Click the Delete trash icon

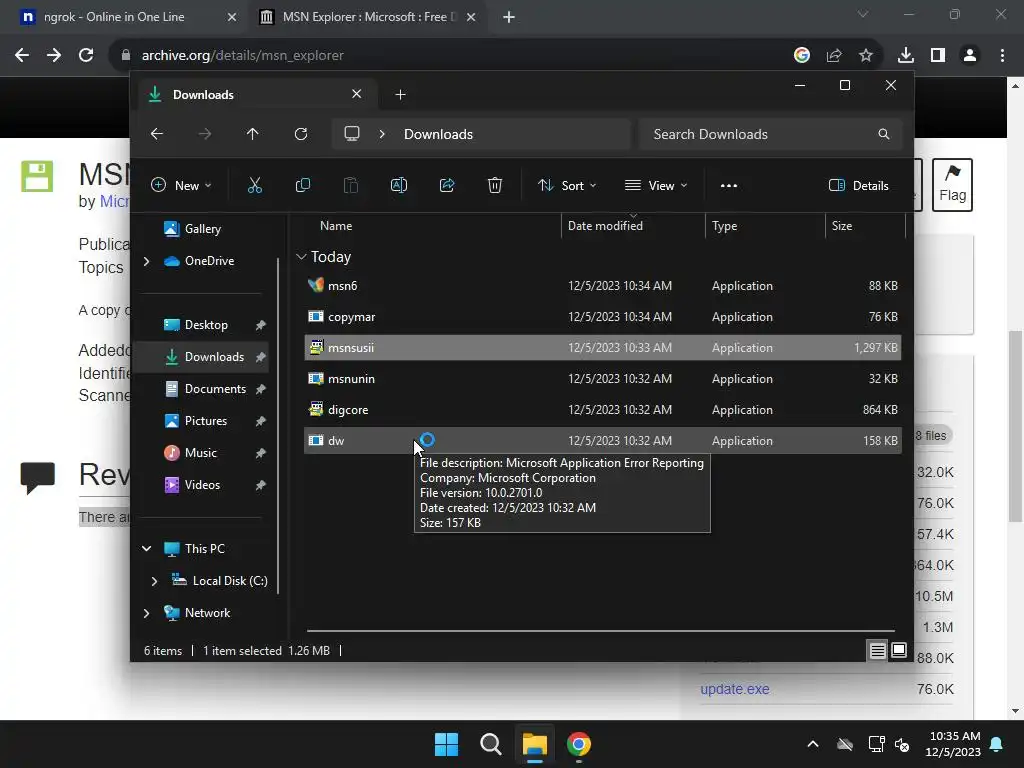pyautogui.click(x=495, y=185)
